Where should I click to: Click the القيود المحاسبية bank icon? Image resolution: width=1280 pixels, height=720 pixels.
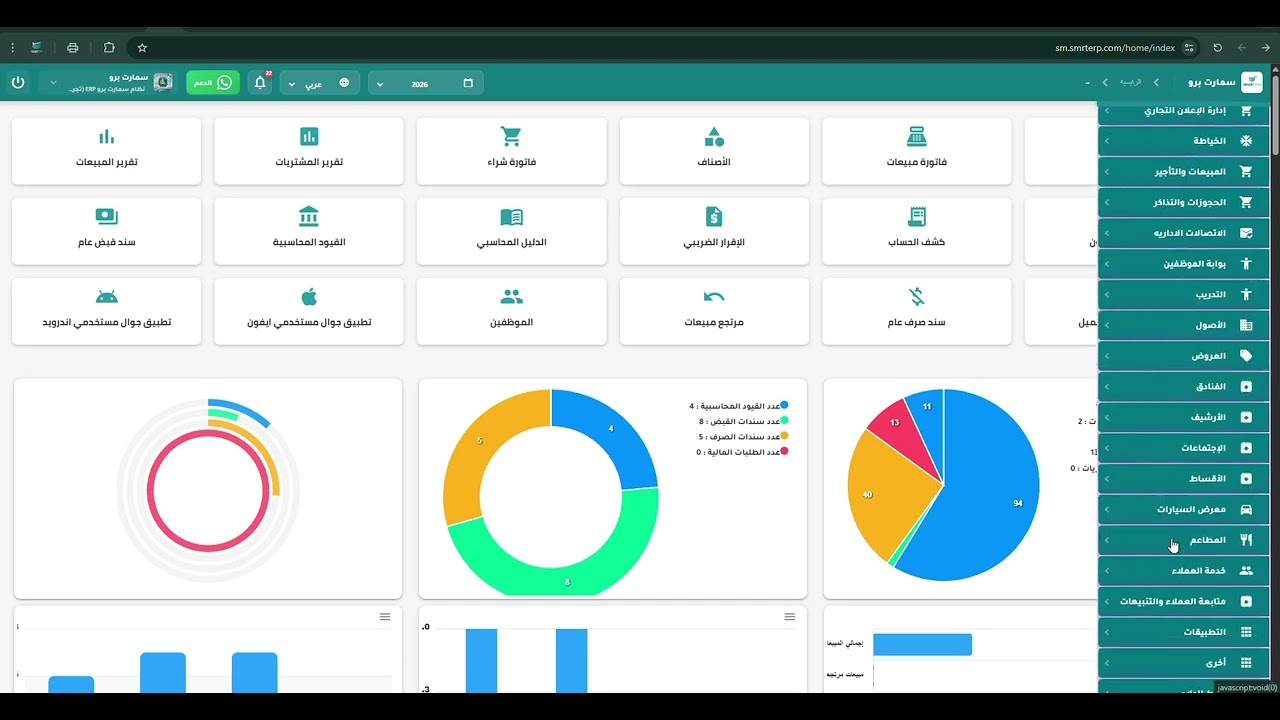tap(309, 217)
